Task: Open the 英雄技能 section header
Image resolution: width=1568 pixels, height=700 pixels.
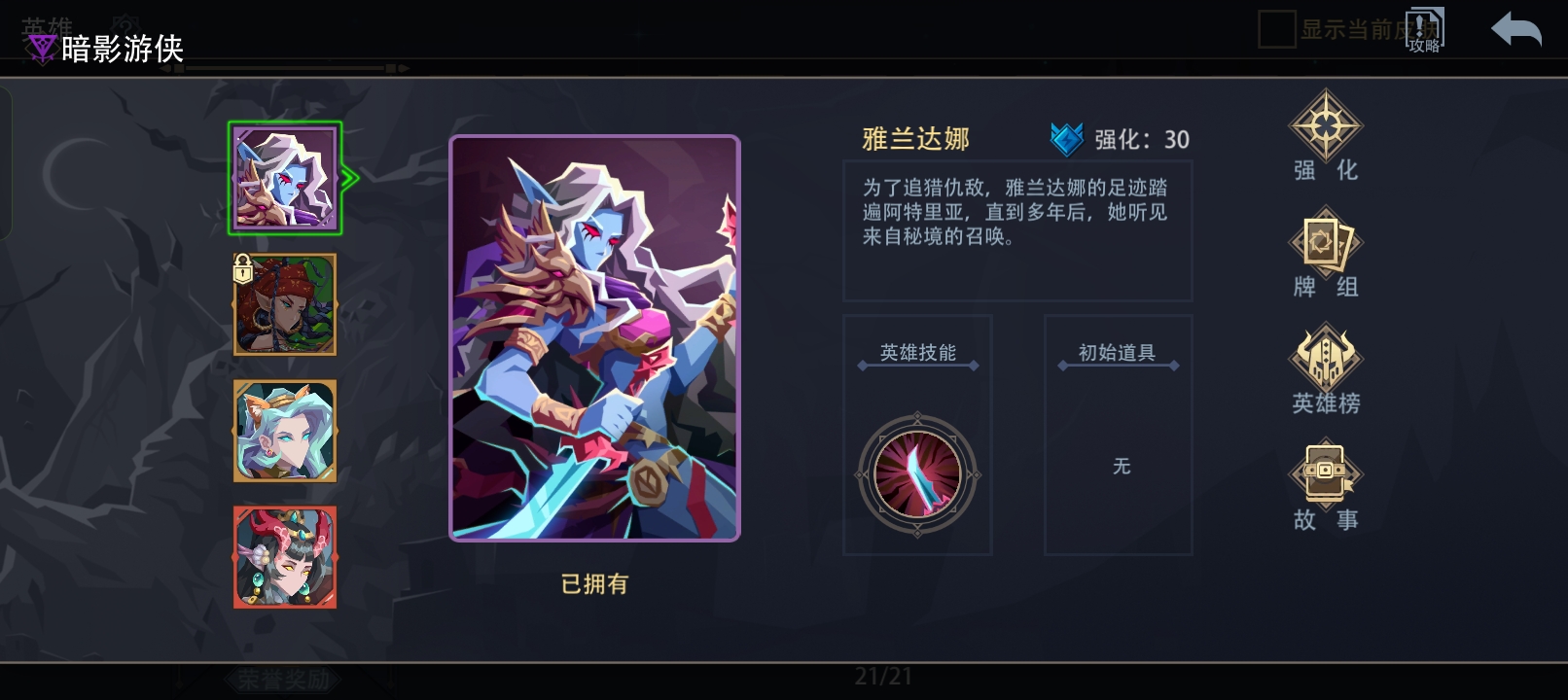Action: pyautogui.click(x=918, y=353)
